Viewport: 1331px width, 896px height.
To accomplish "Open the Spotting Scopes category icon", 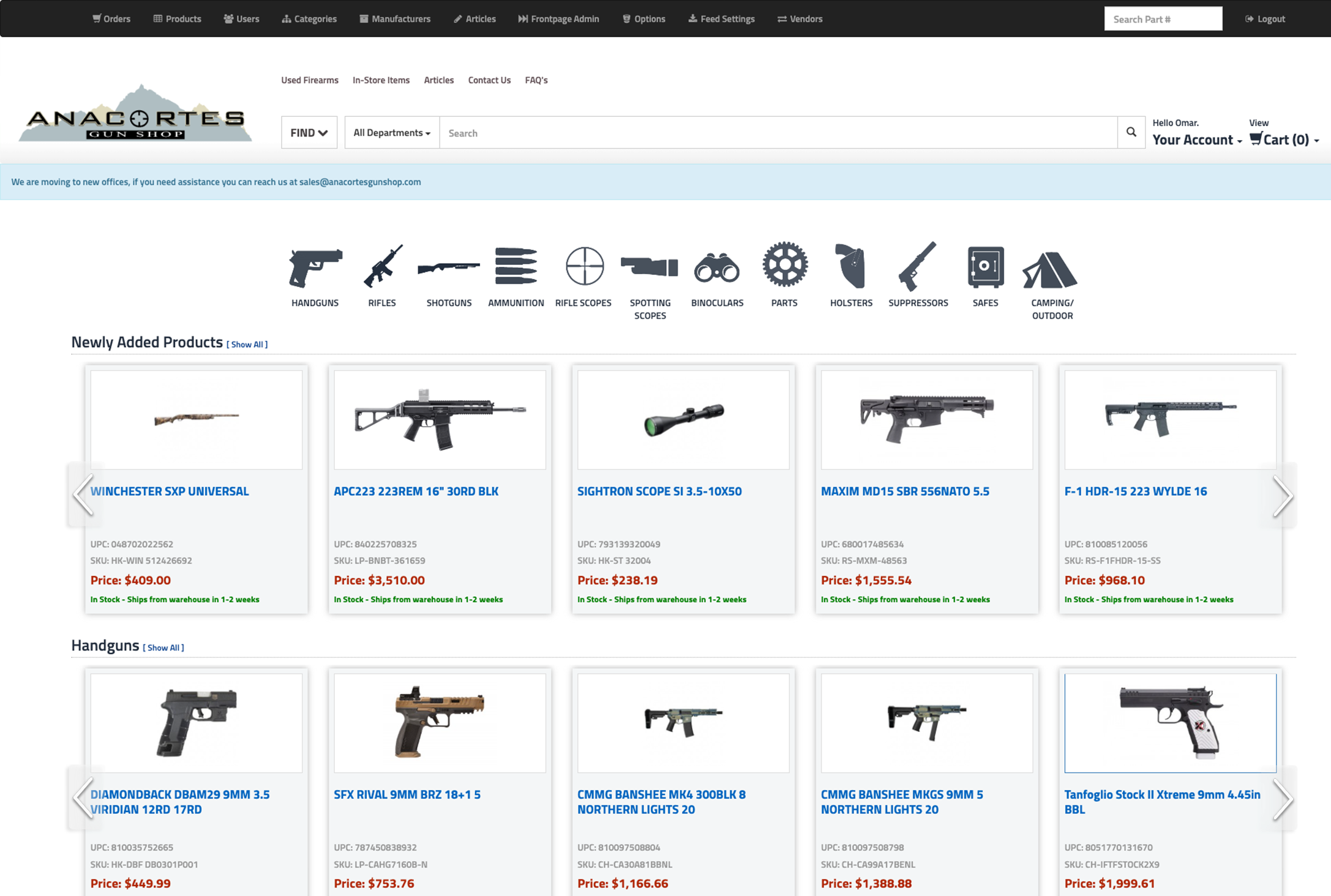I will point(650,267).
